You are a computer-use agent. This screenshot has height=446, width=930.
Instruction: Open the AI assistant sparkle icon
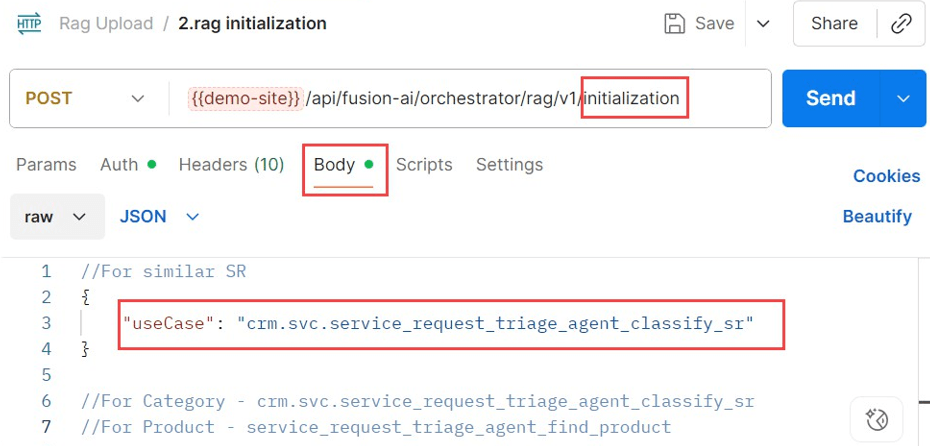[876, 419]
